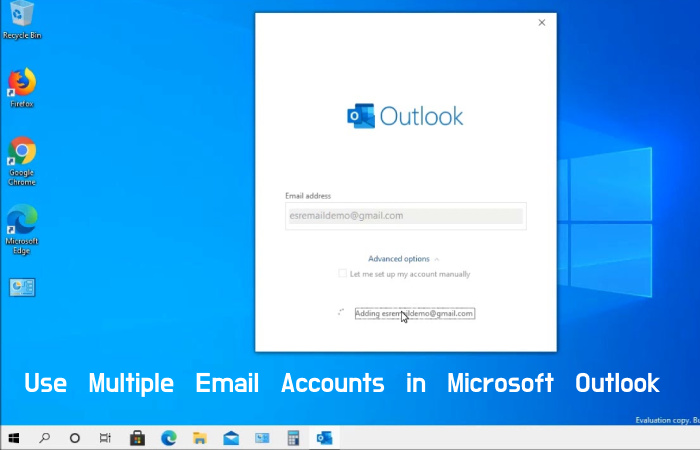The image size is (700, 450).
Task: Open the Recycle Bin desktop icon
Action: coord(21,20)
